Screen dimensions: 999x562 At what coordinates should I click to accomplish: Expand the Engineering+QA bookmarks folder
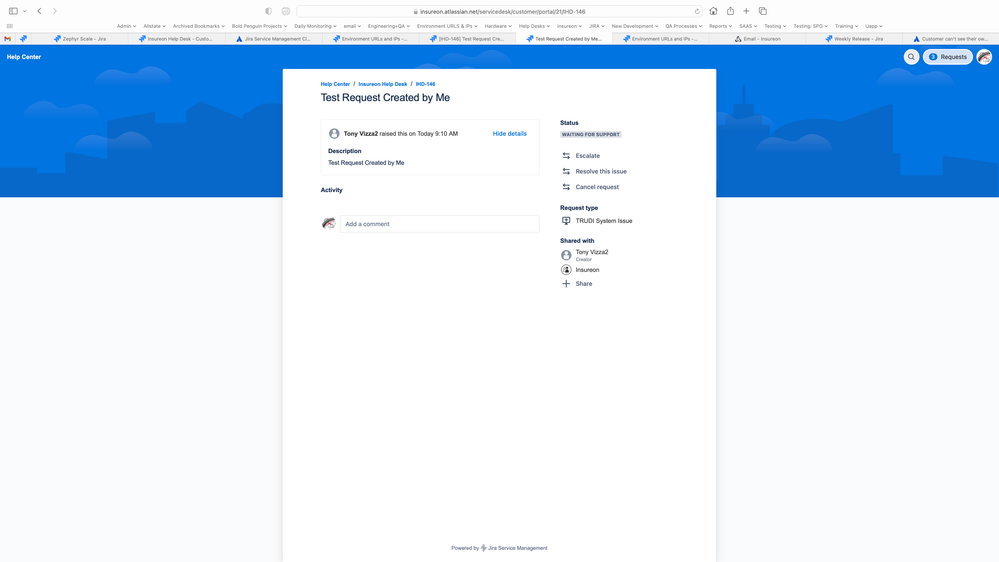click(389, 26)
